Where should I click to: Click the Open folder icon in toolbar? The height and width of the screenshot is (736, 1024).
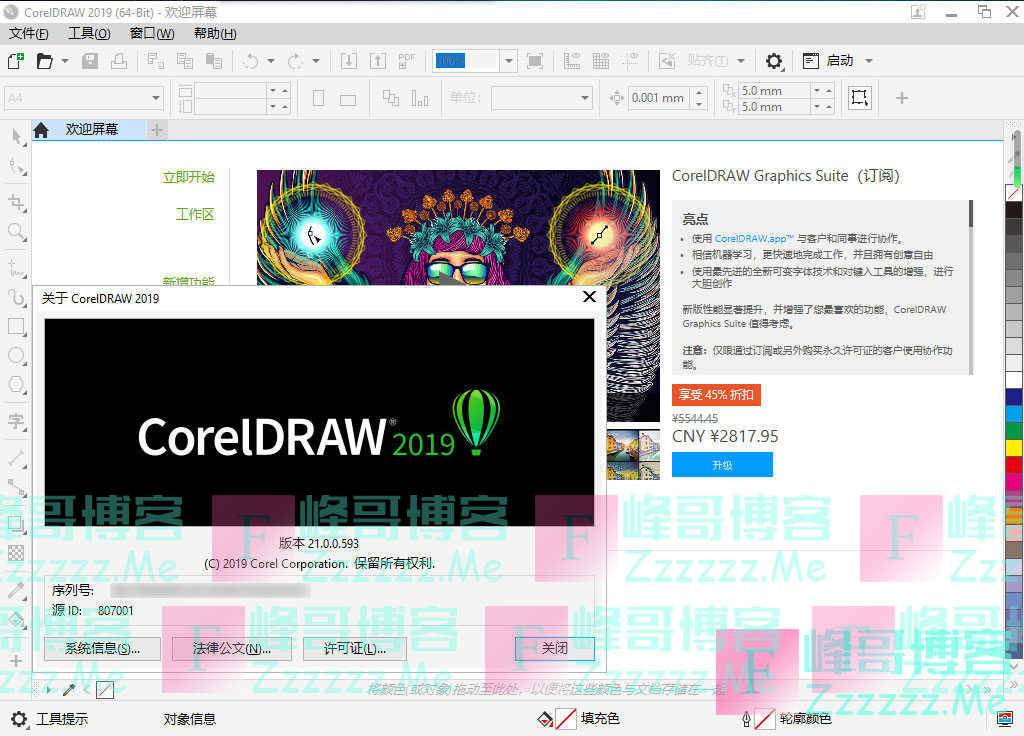(45, 61)
